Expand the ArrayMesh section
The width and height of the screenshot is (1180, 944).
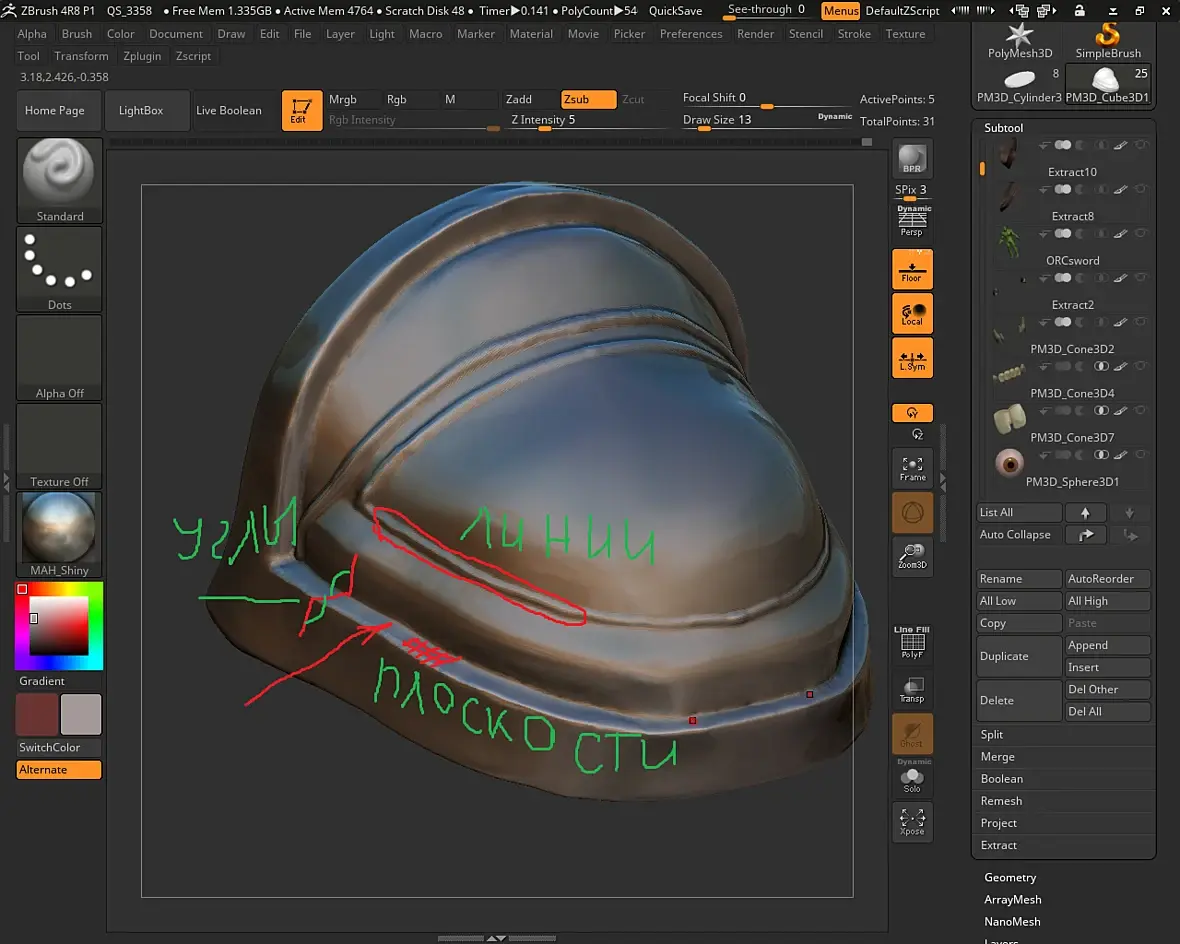pos(1012,900)
